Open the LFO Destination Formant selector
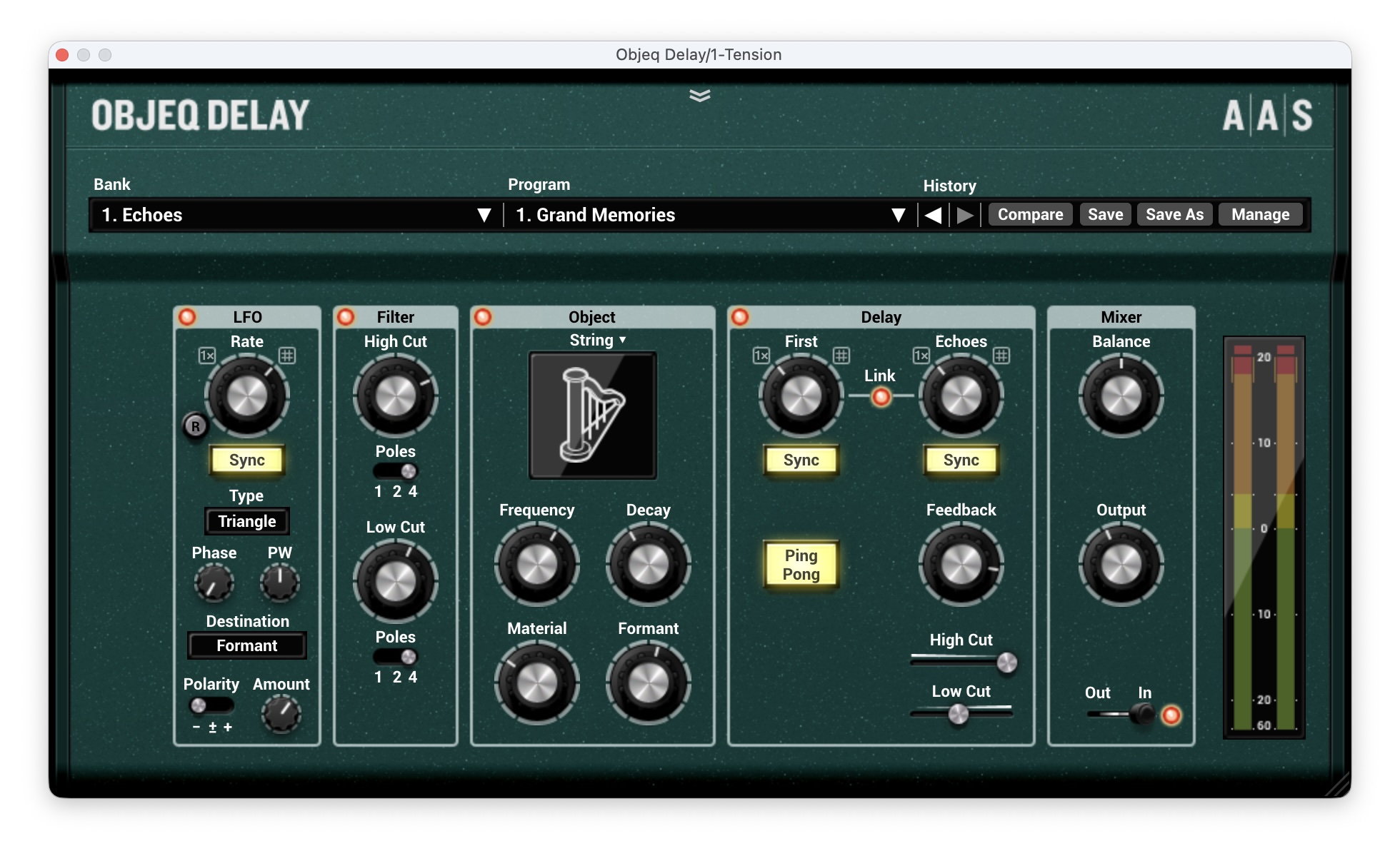 tap(247, 645)
